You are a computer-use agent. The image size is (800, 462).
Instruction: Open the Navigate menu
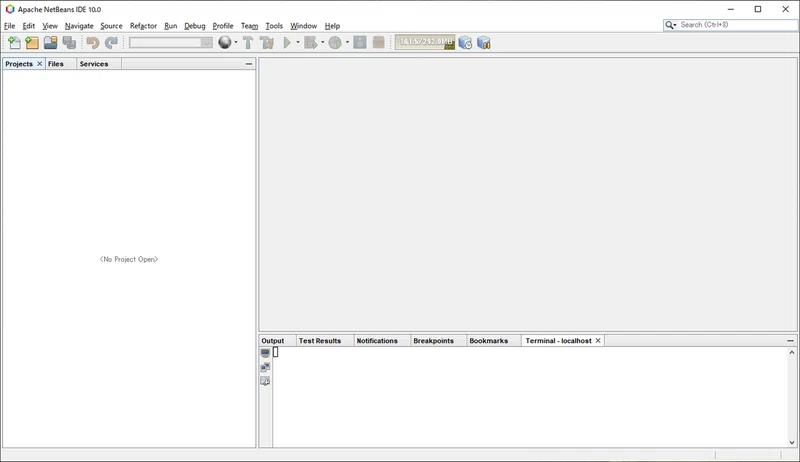point(79,26)
